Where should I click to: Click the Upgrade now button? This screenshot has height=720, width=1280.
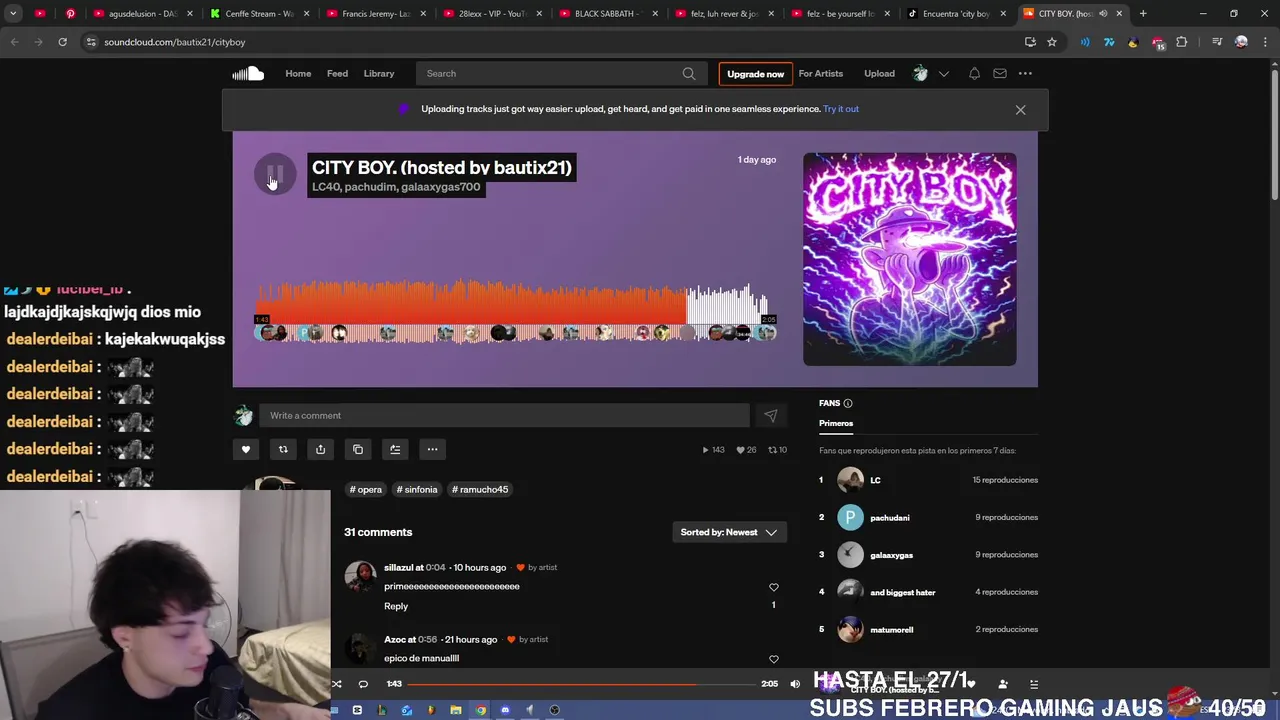pyautogui.click(x=755, y=74)
